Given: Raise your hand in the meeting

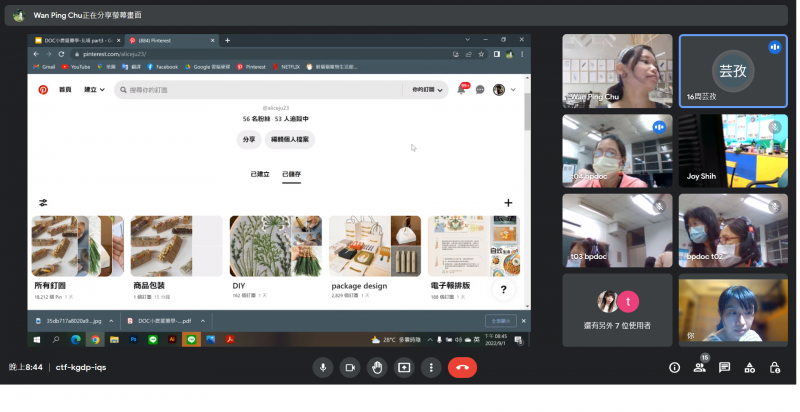Looking at the screenshot, I should coord(377,367).
